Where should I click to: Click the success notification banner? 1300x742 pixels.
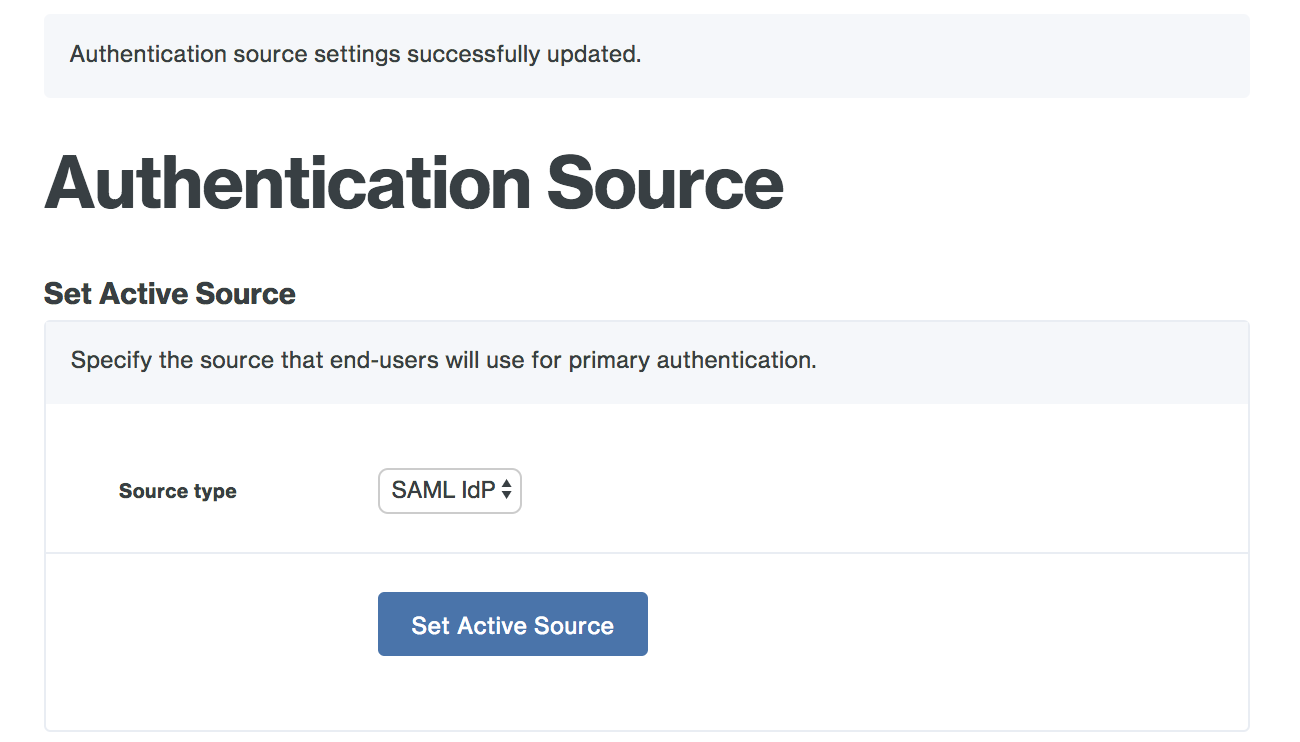[x=646, y=55]
